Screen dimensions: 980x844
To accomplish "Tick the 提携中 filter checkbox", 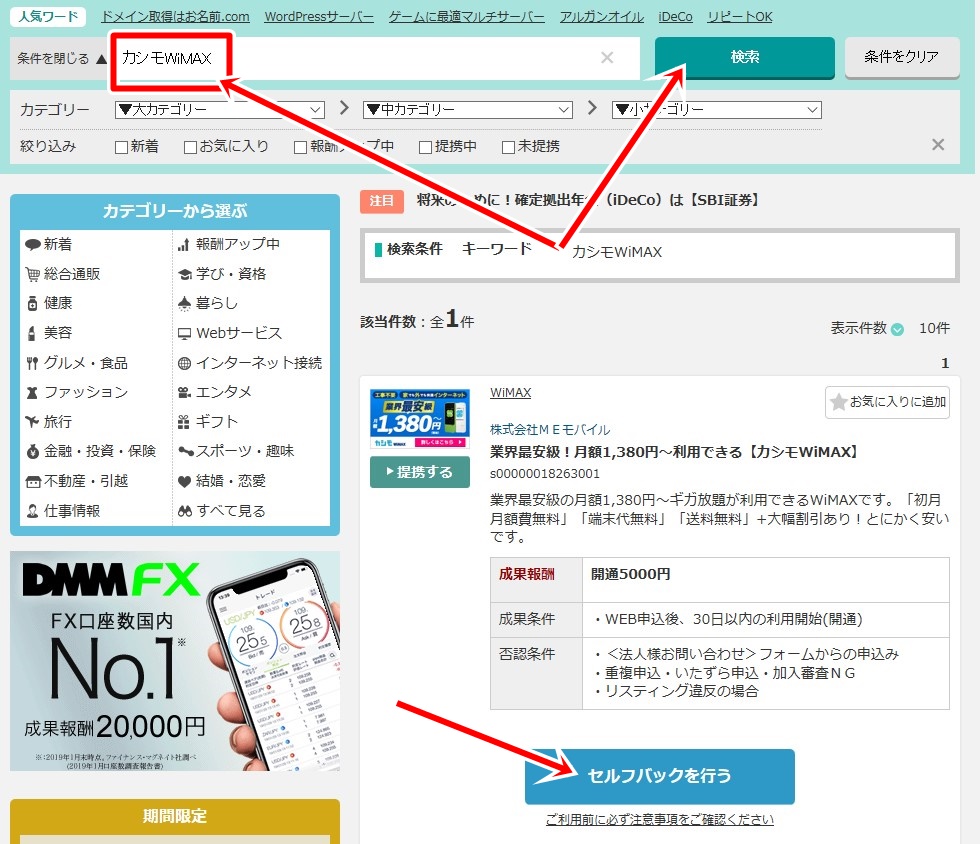I will [425, 147].
